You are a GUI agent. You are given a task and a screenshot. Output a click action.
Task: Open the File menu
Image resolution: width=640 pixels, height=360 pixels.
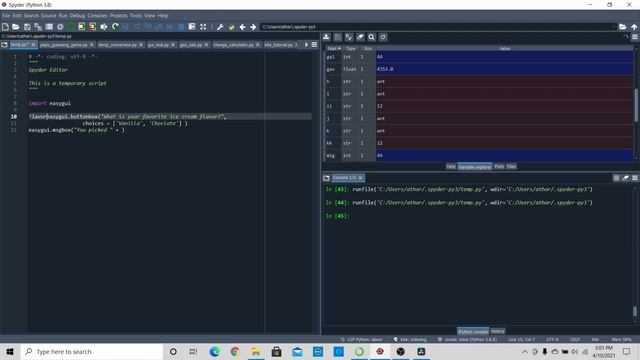pyautogui.click(x=6, y=16)
